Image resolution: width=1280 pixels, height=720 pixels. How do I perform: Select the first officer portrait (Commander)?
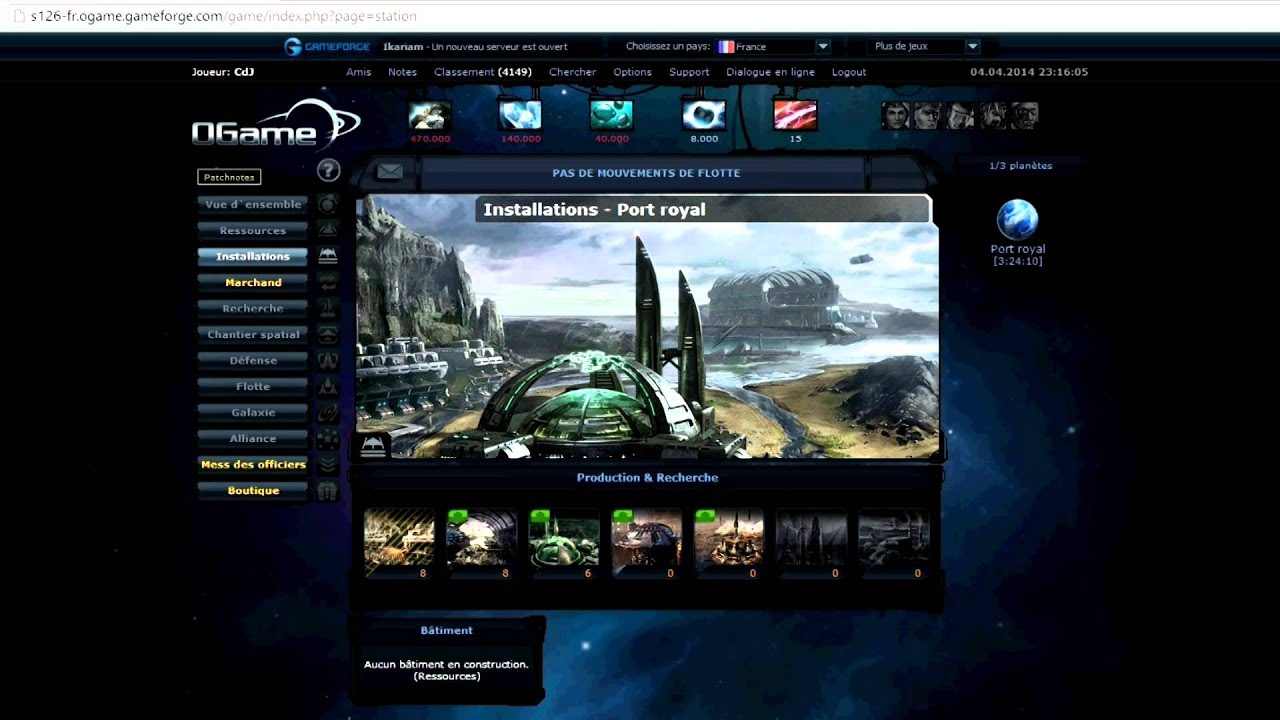[895, 116]
